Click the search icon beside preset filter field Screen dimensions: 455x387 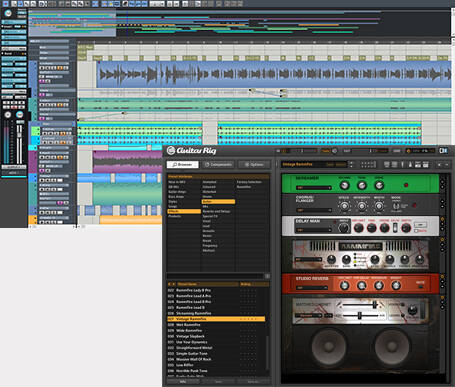(x=267, y=276)
